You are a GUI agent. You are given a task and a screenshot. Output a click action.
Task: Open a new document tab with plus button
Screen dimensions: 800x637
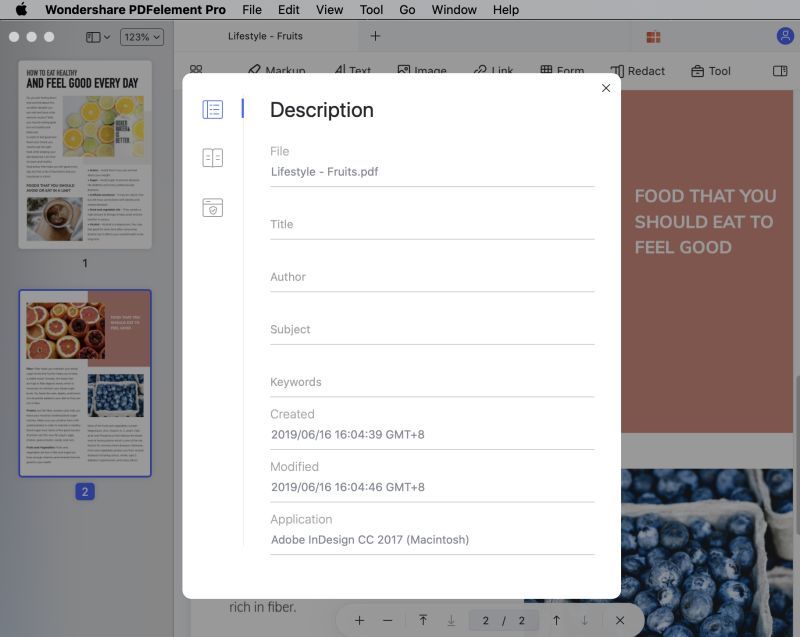(x=375, y=36)
